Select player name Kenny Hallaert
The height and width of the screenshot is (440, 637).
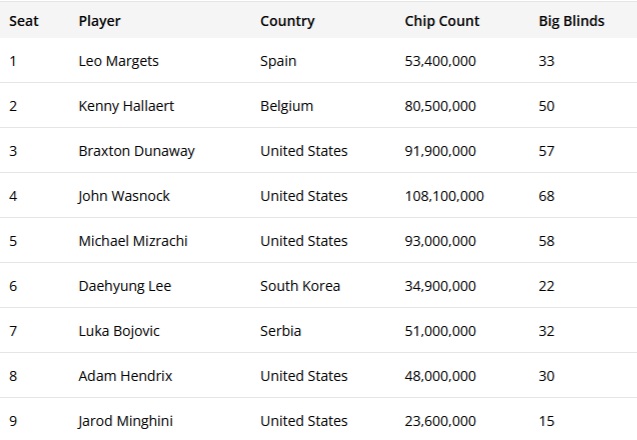click(126, 106)
